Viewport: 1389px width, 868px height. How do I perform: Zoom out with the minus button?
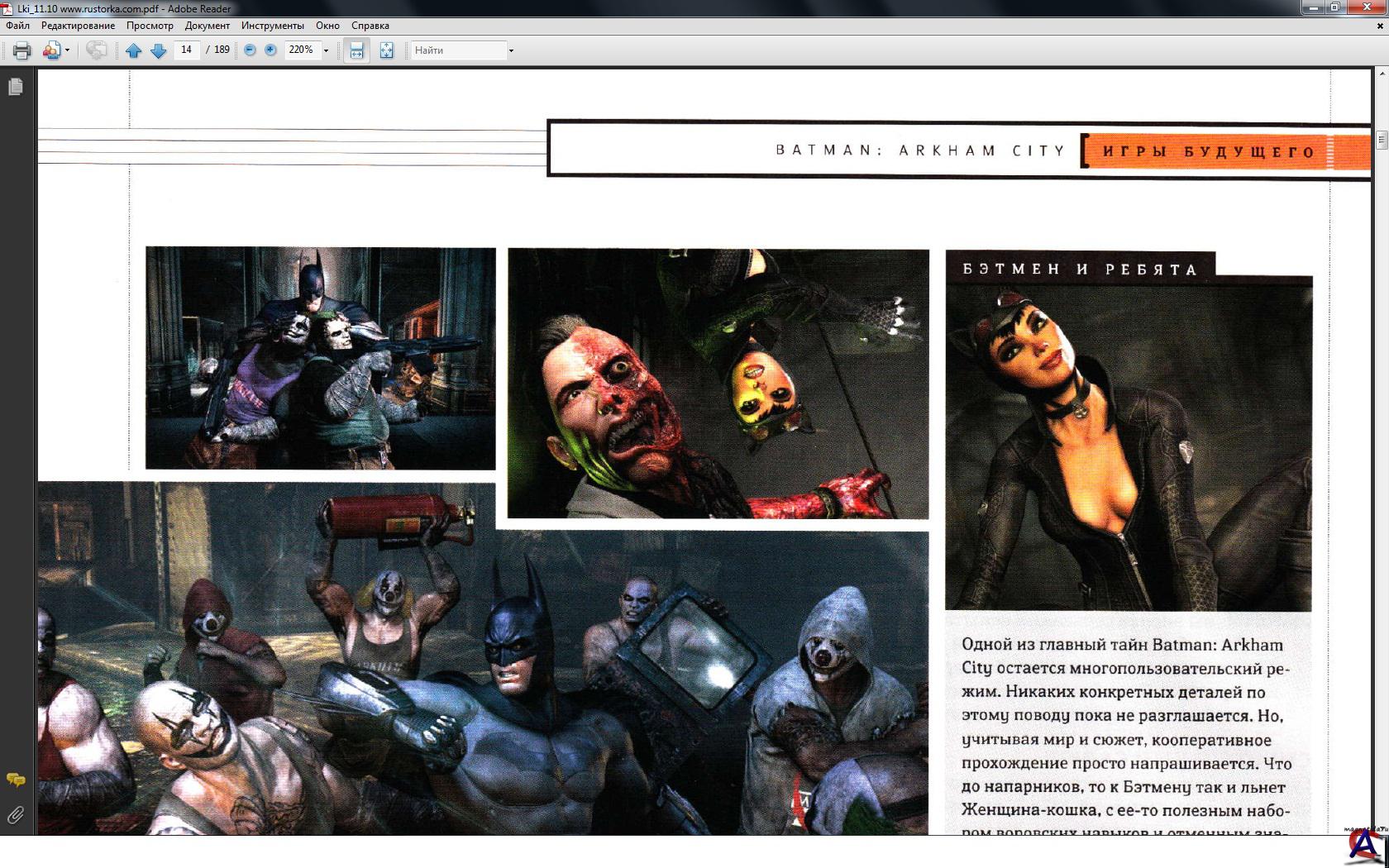click(250, 50)
